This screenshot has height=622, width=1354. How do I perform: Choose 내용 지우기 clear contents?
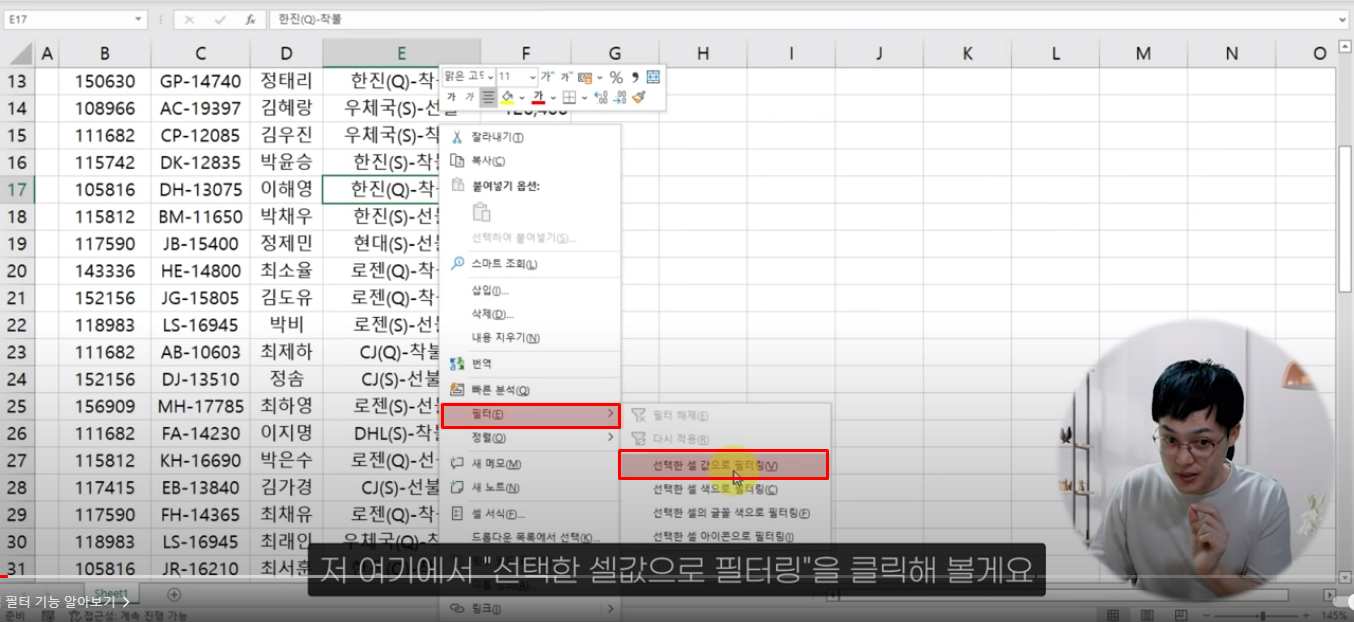tap(530, 338)
